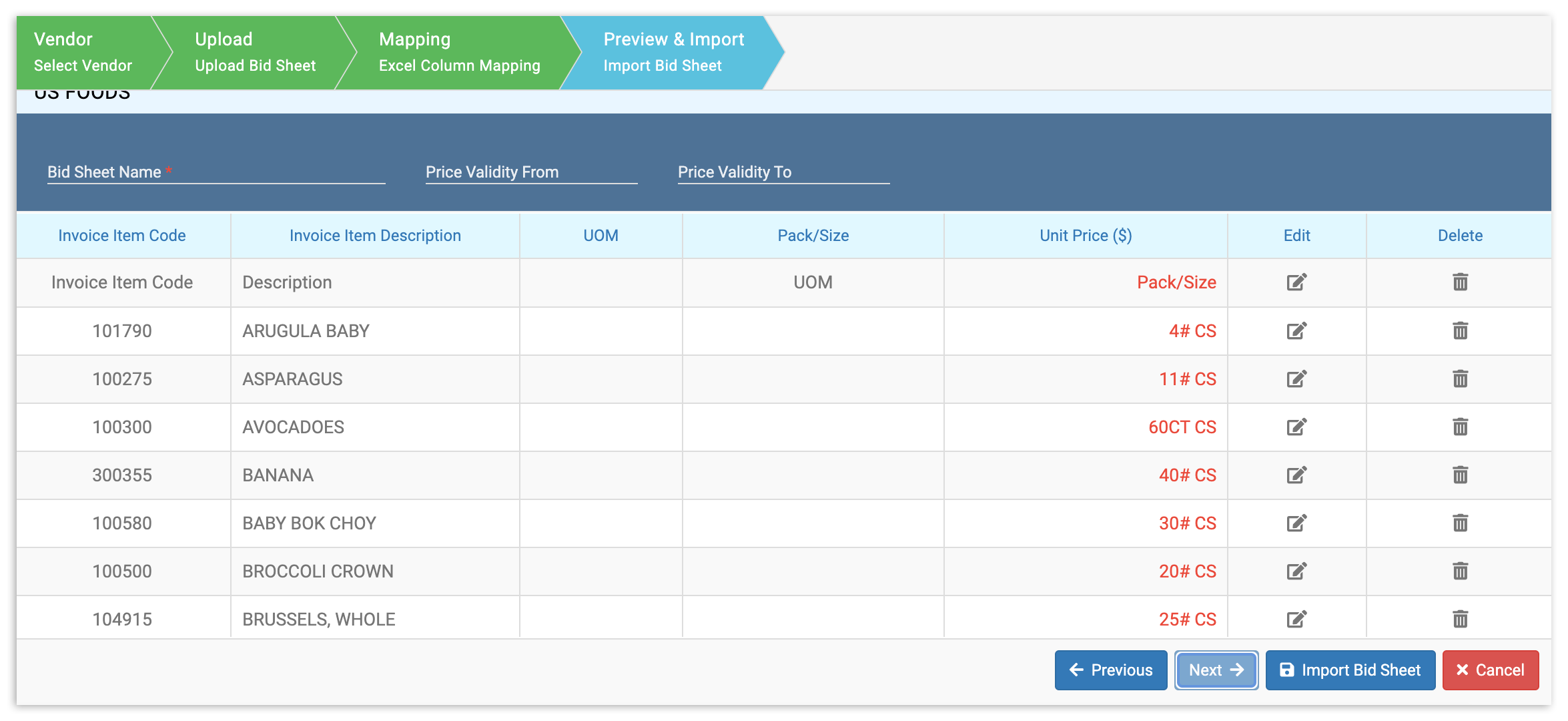Click the Previous button
Screen dimensions: 1568x721
pos(1110,670)
